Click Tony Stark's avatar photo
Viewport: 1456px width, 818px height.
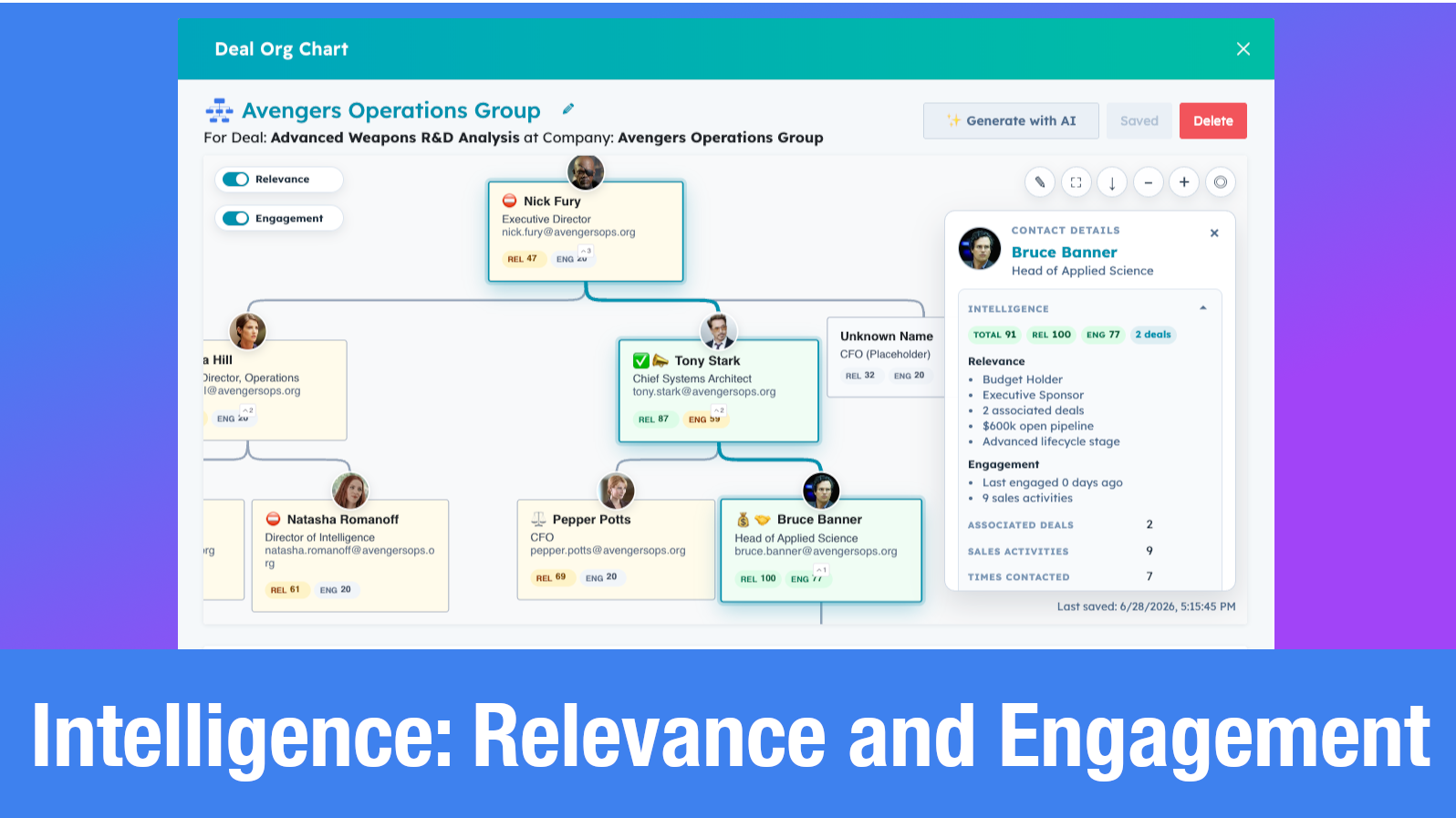coord(719,332)
